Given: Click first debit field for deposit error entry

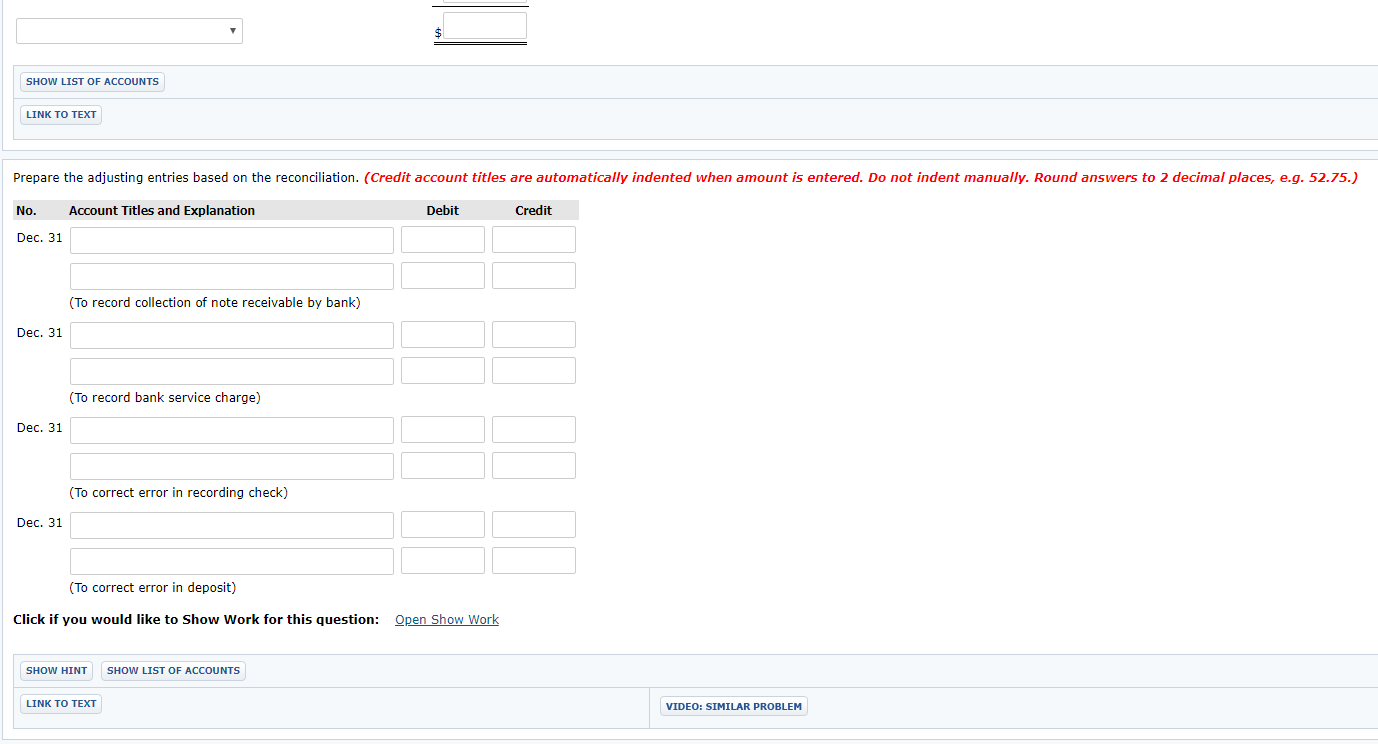Looking at the screenshot, I should (443, 525).
